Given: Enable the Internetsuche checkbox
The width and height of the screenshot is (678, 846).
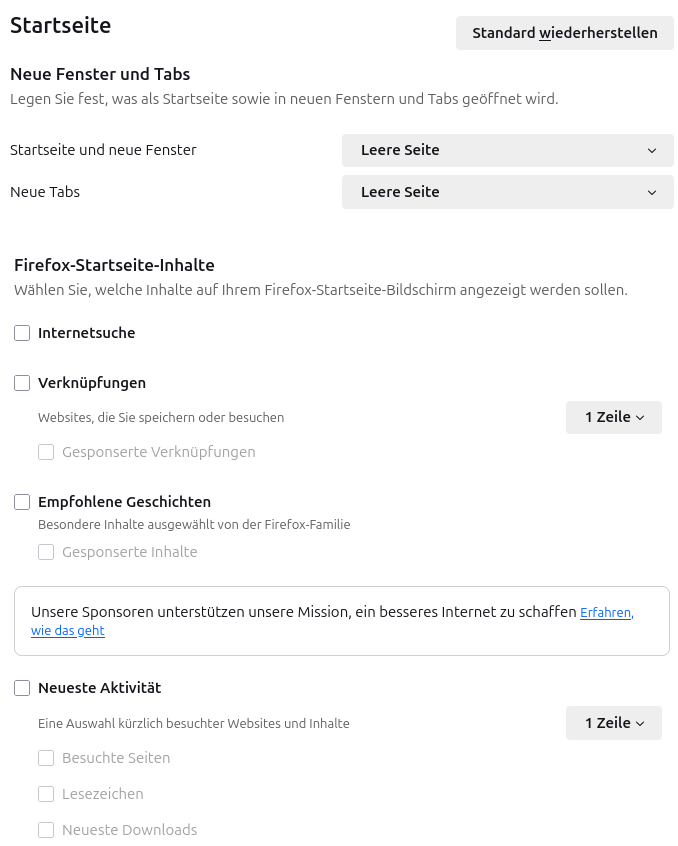Looking at the screenshot, I should (x=22, y=333).
